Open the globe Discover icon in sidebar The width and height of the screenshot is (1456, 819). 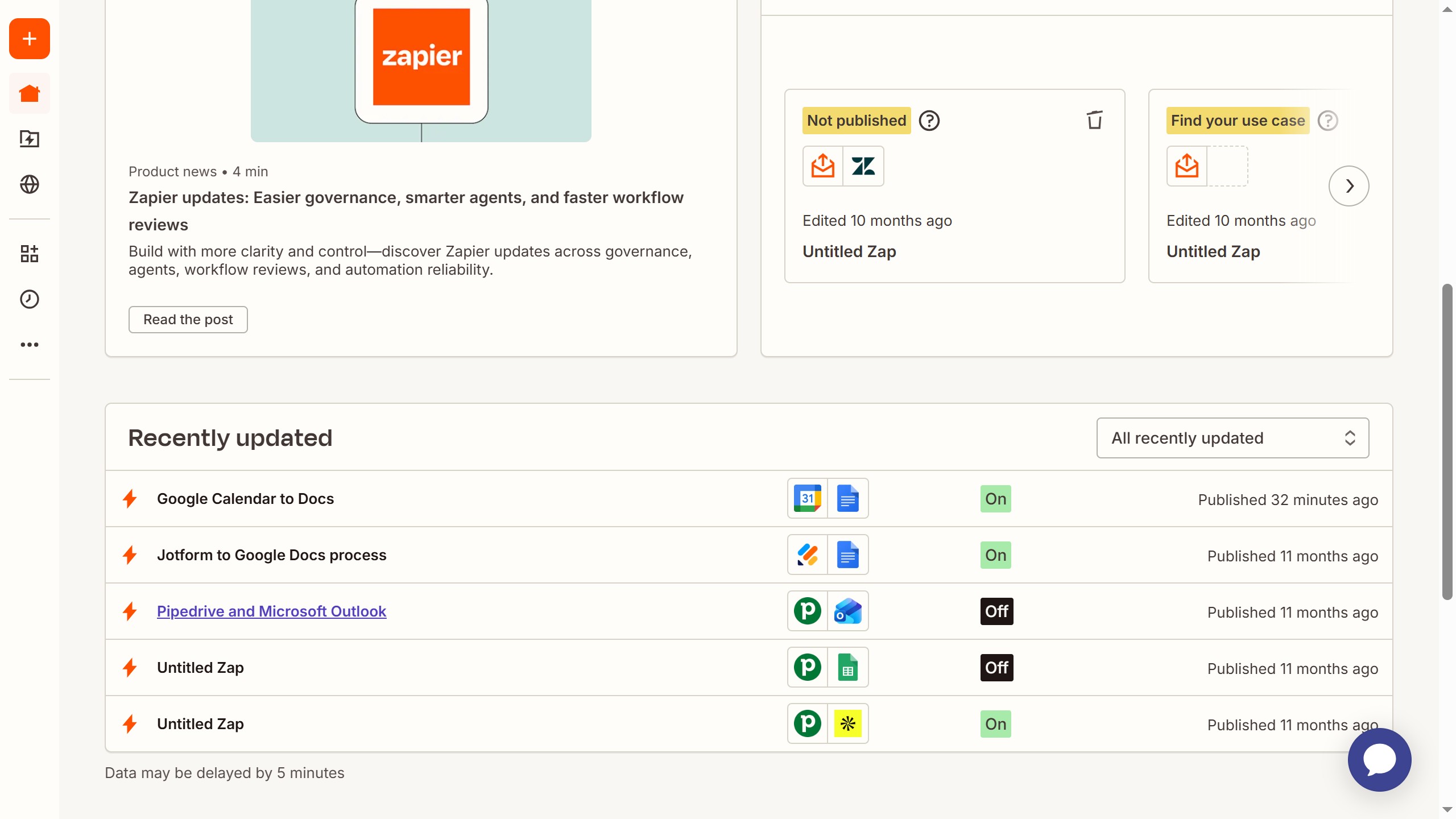click(x=30, y=184)
